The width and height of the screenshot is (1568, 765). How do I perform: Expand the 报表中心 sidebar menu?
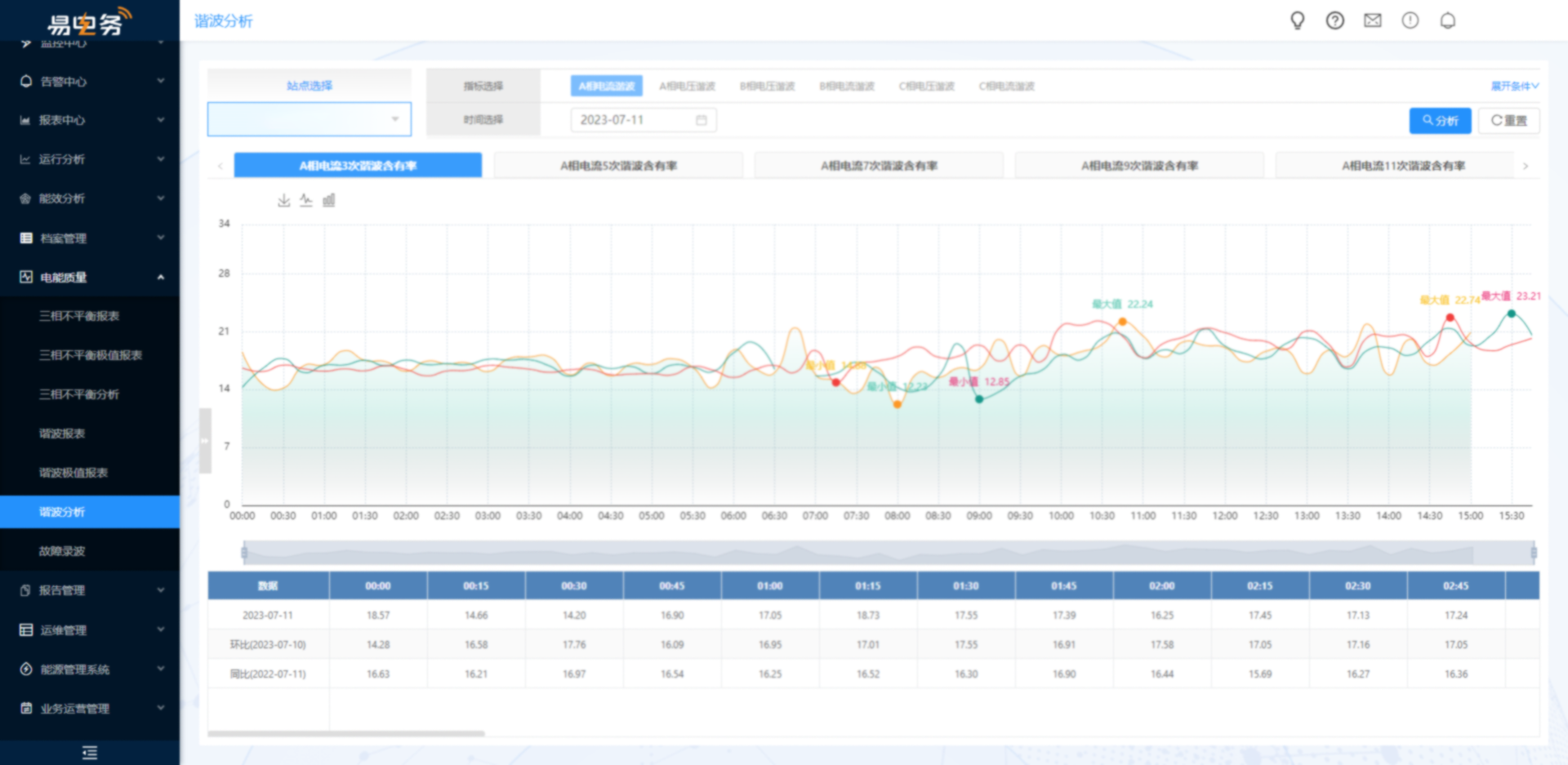pos(90,120)
